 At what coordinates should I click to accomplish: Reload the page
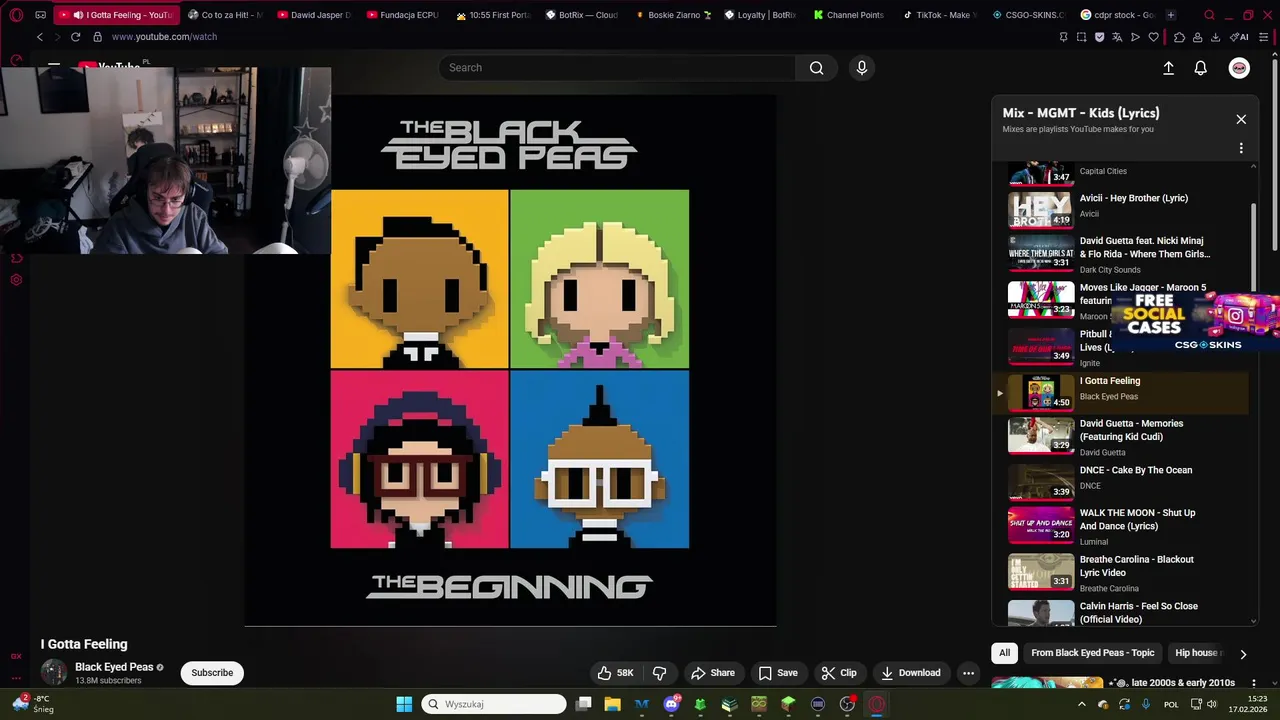click(x=75, y=37)
